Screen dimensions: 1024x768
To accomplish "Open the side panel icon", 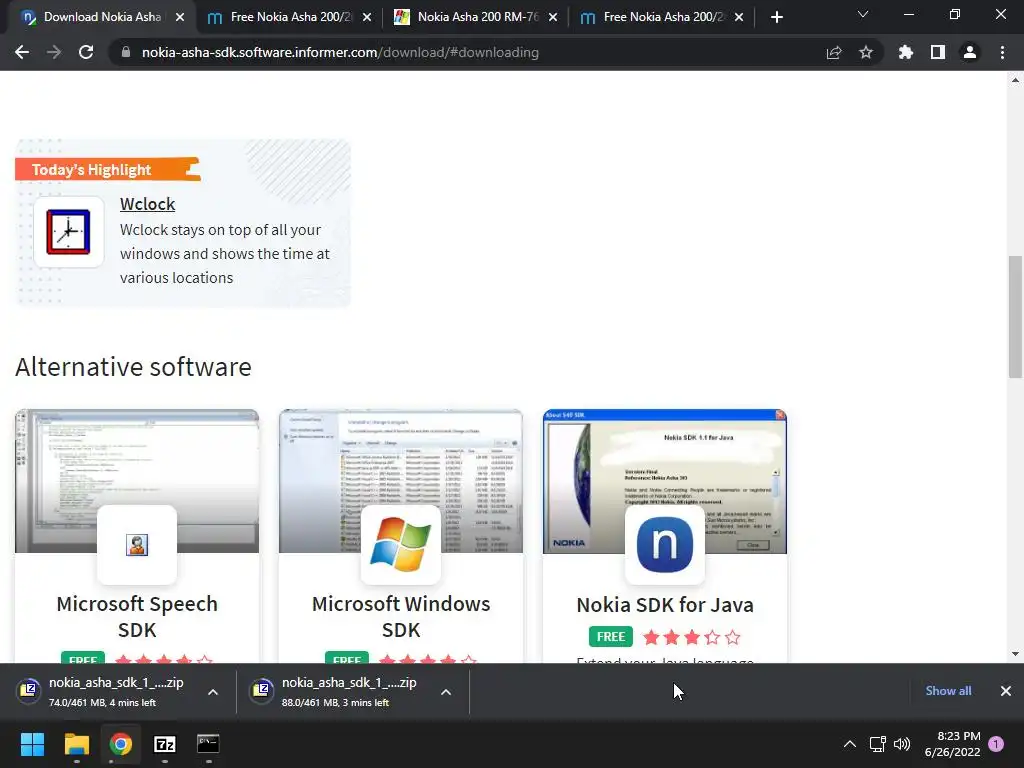I will click(x=938, y=52).
